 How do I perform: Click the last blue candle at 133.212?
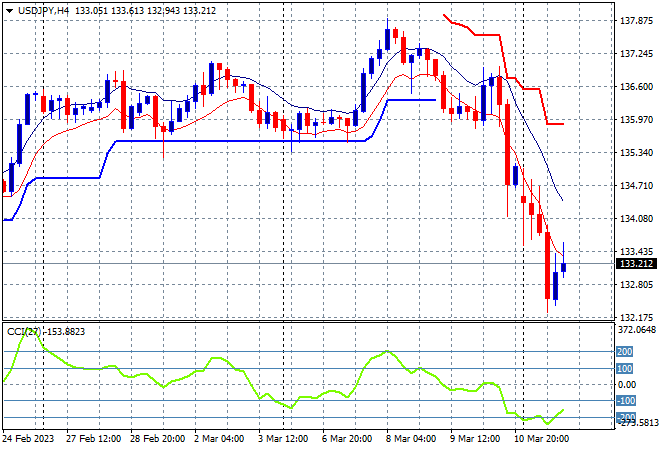[564, 267]
